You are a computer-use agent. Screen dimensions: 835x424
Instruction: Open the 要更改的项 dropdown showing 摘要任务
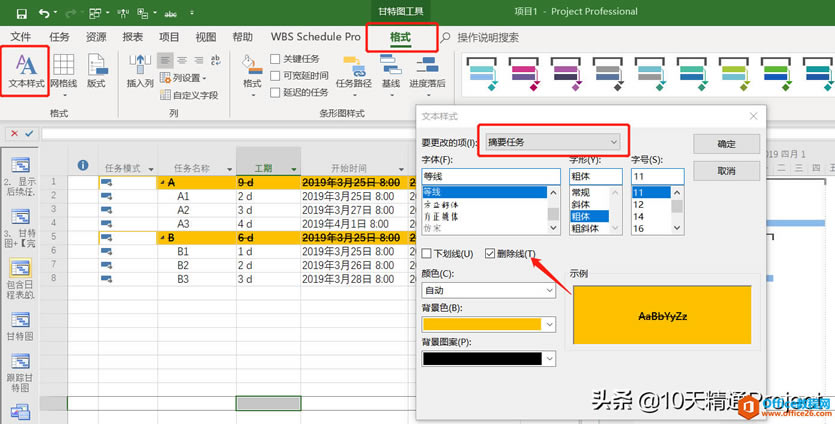[552, 143]
